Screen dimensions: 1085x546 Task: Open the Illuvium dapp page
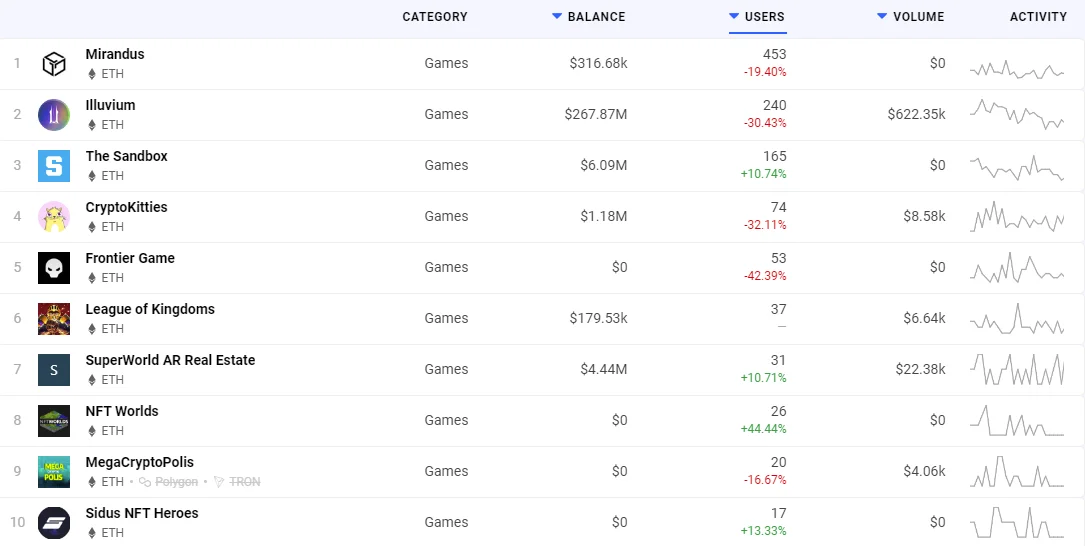tap(110, 105)
